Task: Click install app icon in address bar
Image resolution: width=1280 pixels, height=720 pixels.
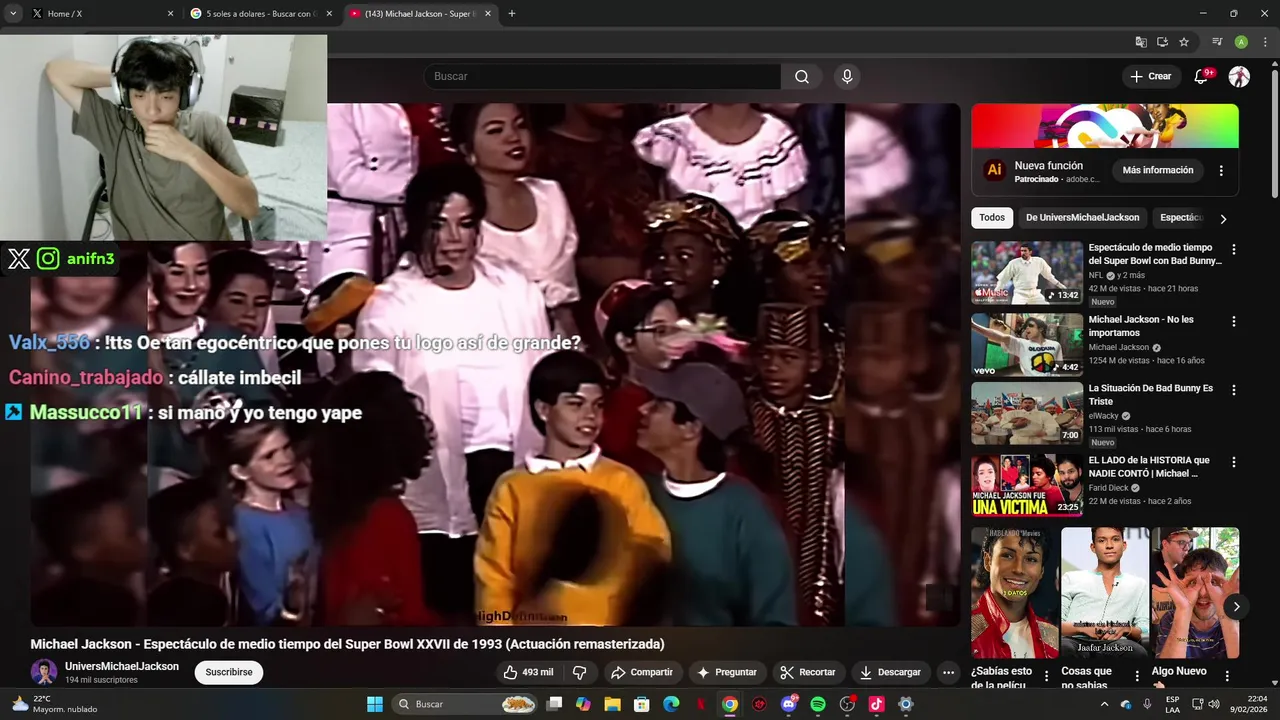Action: [1162, 42]
